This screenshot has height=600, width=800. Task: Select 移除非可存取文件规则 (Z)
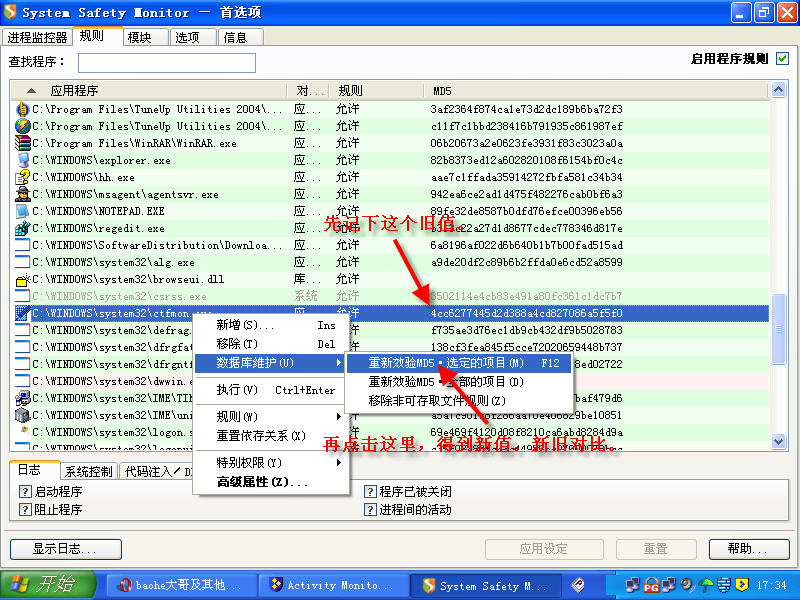click(459, 401)
